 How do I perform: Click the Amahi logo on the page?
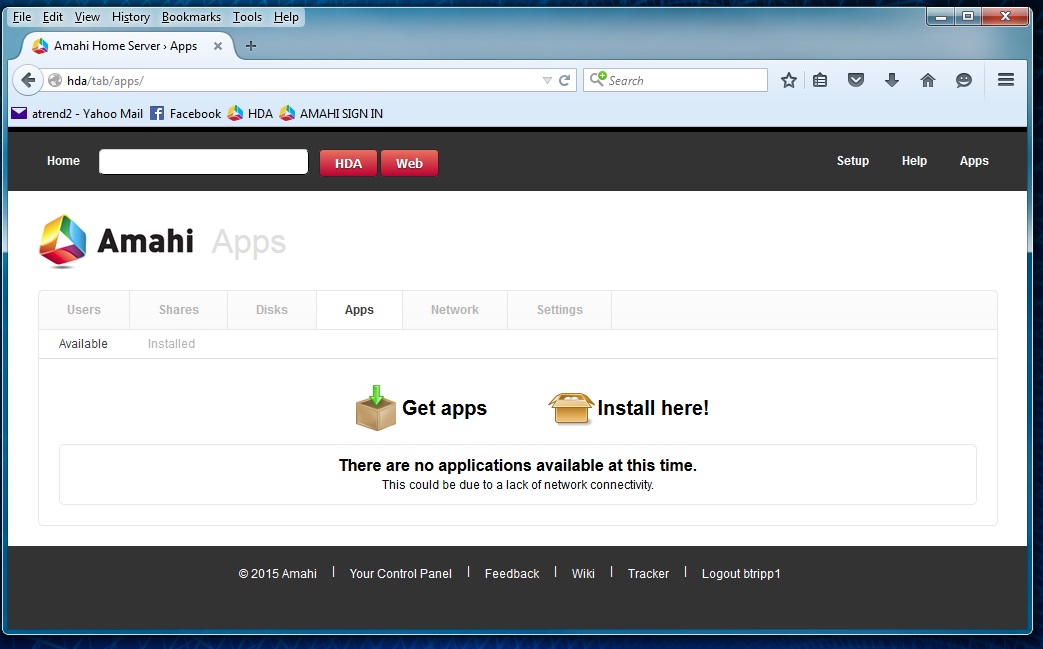(x=116, y=241)
